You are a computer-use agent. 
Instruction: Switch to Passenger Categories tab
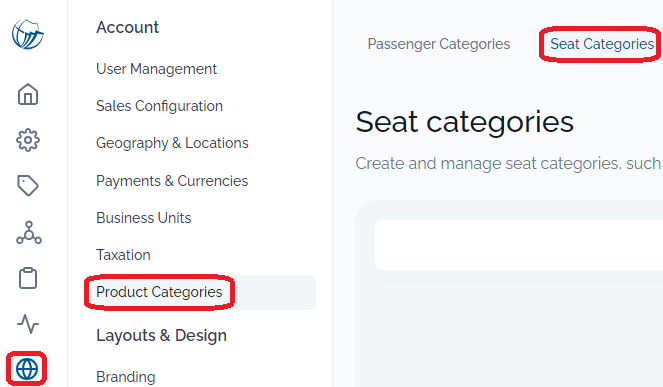(x=438, y=44)
